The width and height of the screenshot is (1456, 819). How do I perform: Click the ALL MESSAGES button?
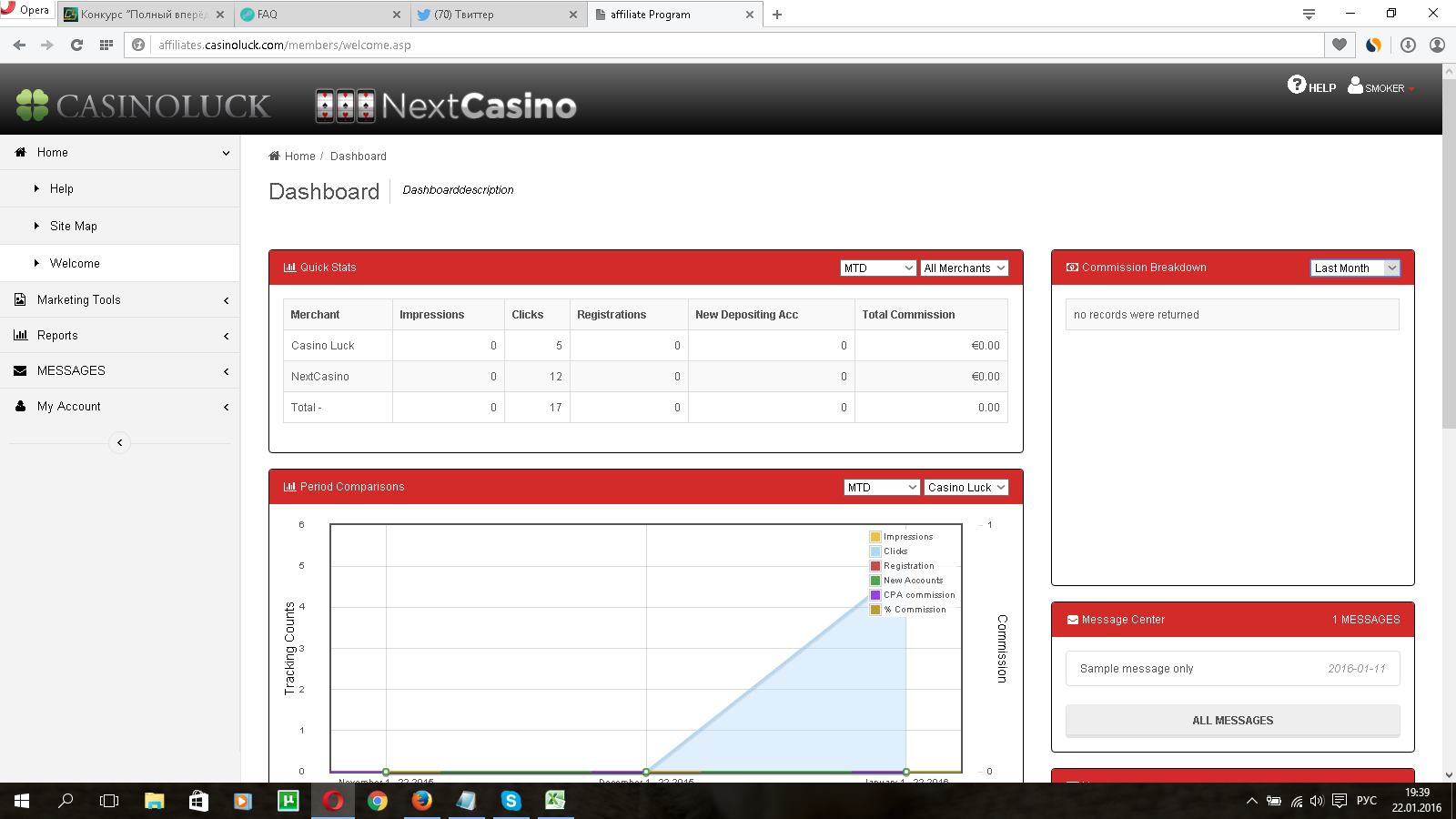pyautogui.click(x=1232, y=721)
